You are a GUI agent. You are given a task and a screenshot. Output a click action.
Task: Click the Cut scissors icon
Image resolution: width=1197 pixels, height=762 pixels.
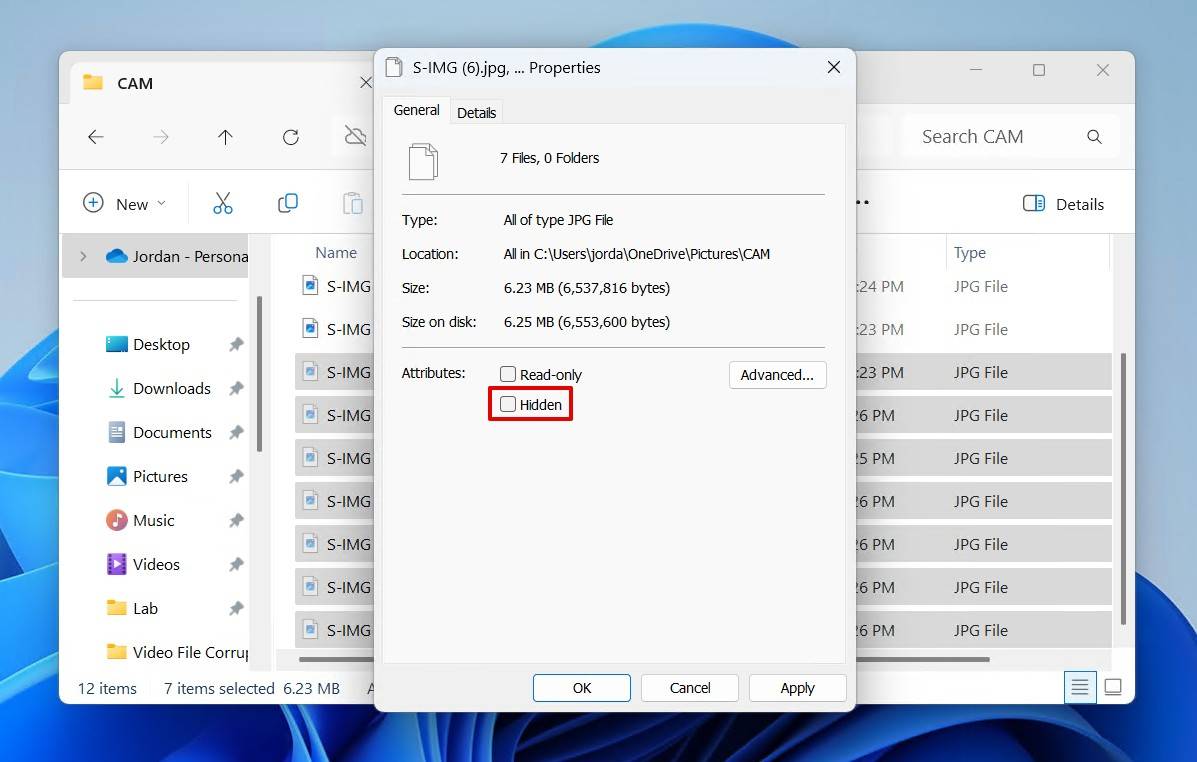[222, 203]
